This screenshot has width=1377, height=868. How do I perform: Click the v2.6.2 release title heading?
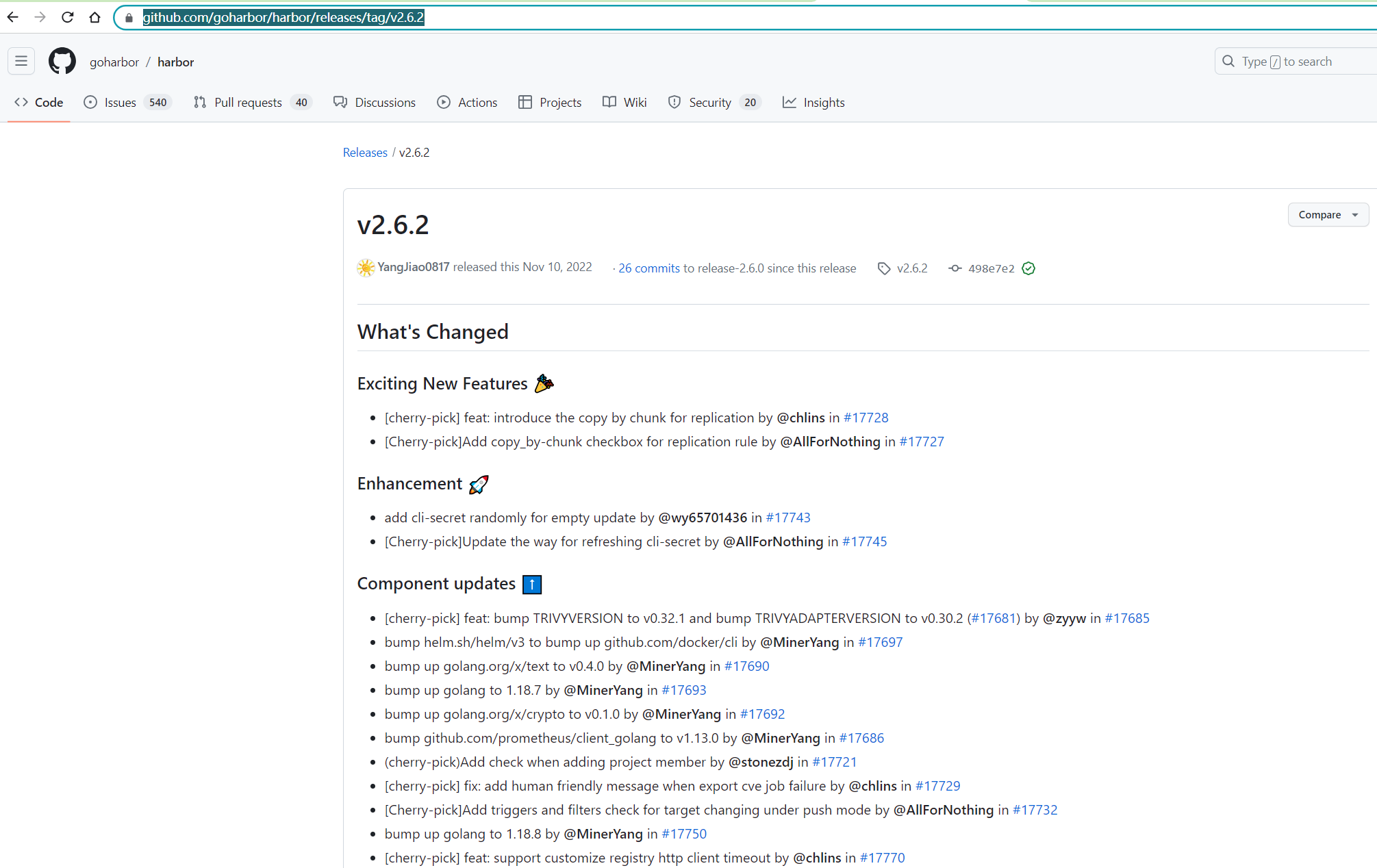tap(393, 225)
